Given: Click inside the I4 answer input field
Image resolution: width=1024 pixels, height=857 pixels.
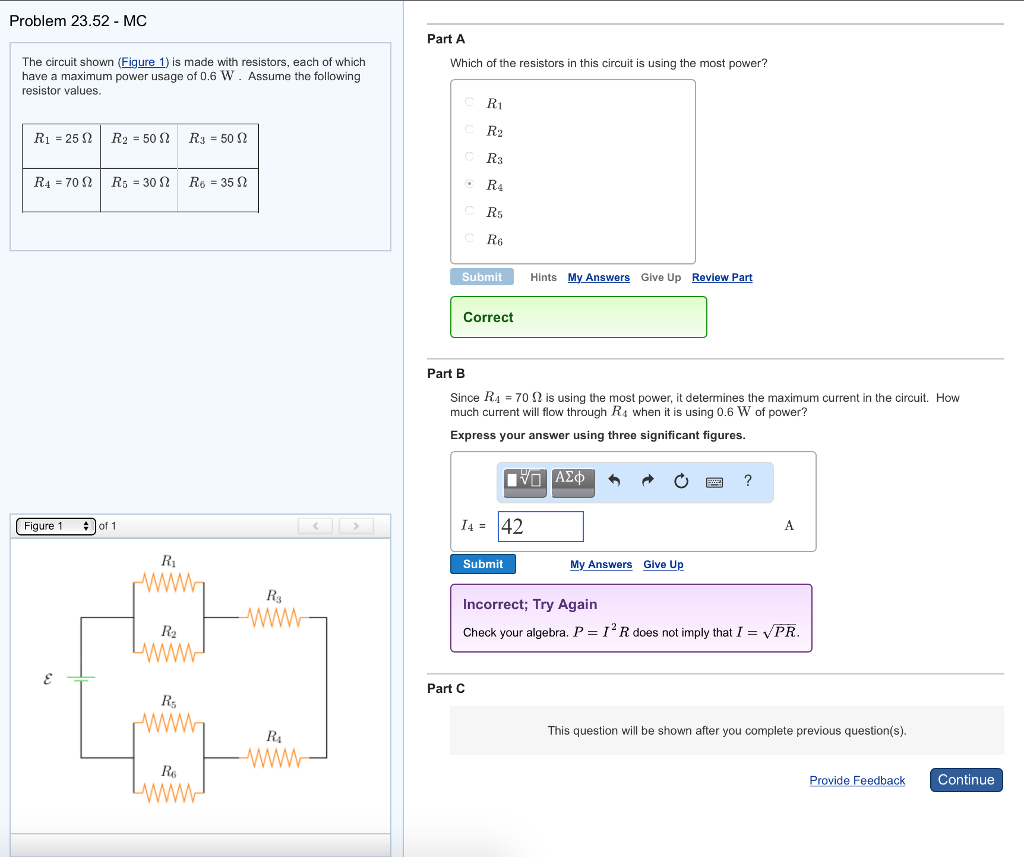Looking at the screenshot, I should click(540, 525).
